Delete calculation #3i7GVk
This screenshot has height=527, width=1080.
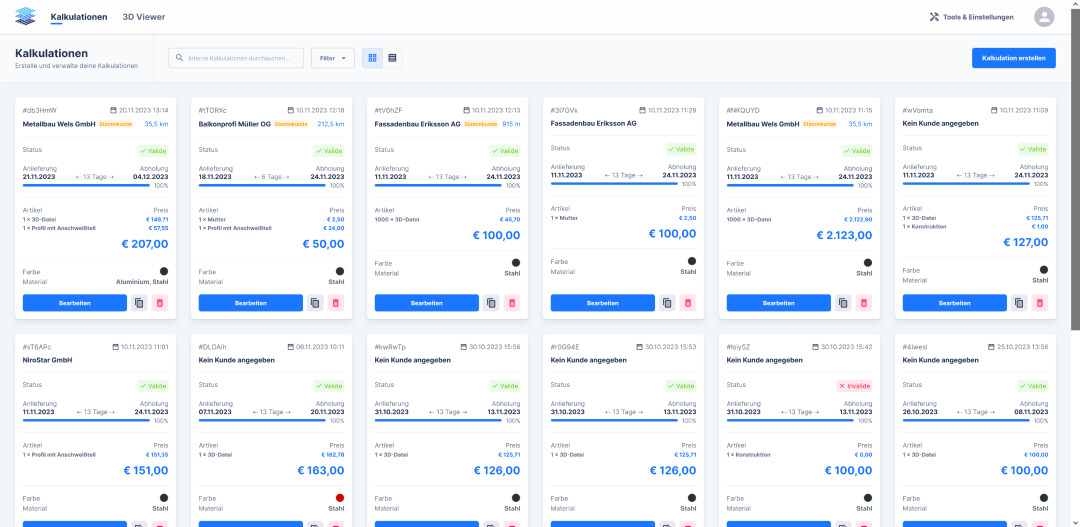point(688,303)
